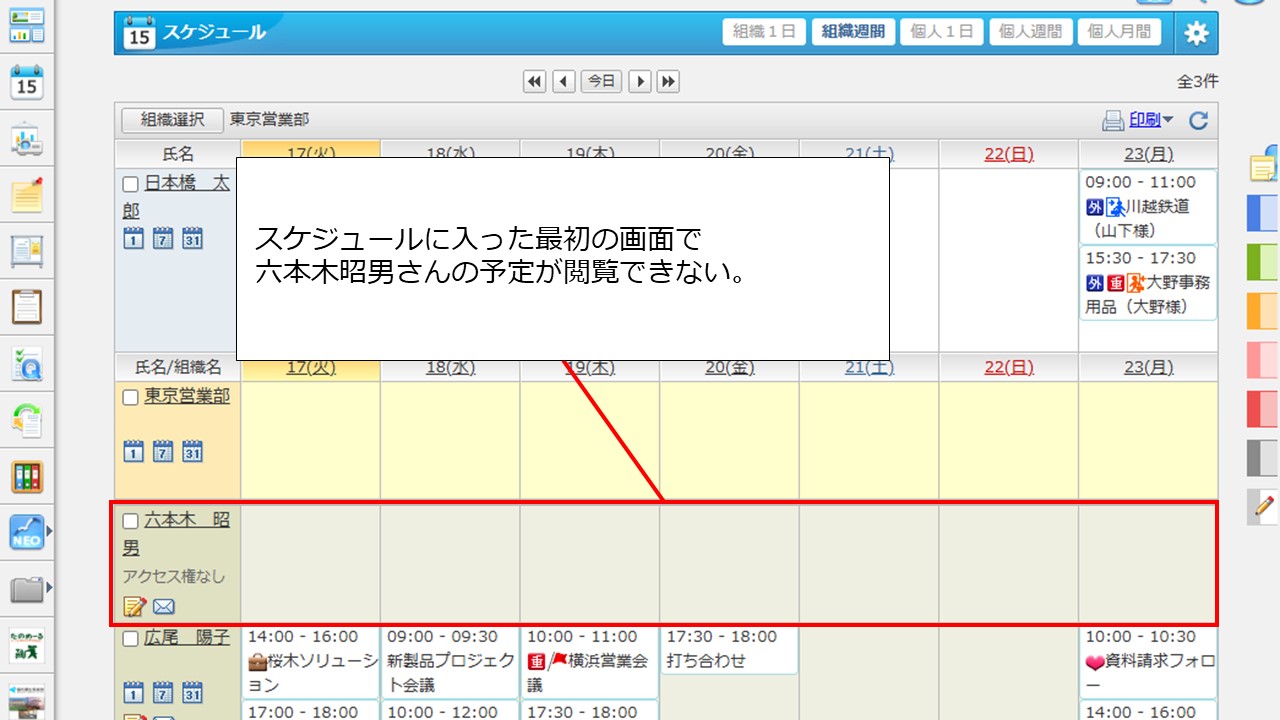Expand the NEO sidebar submenu arrow
1280x720 pixels.
coord(50,532)
